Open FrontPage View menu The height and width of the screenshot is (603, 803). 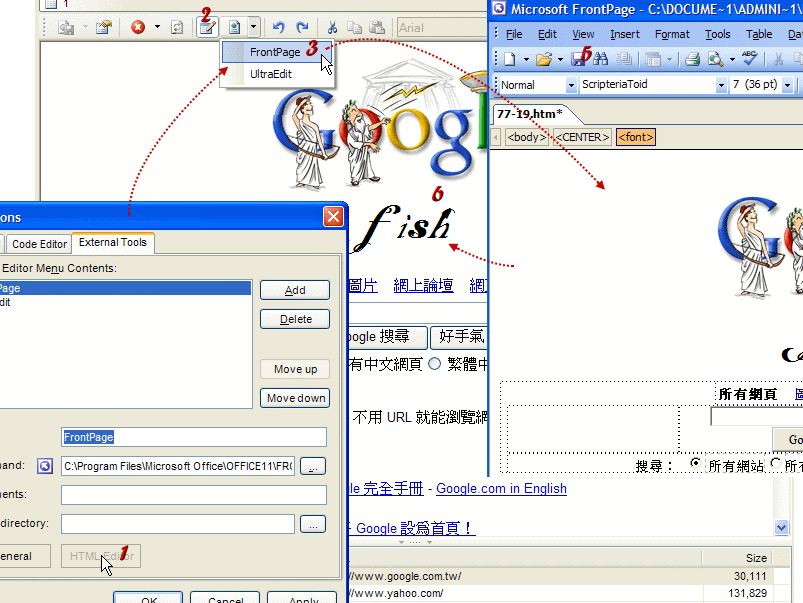(583, 34)
